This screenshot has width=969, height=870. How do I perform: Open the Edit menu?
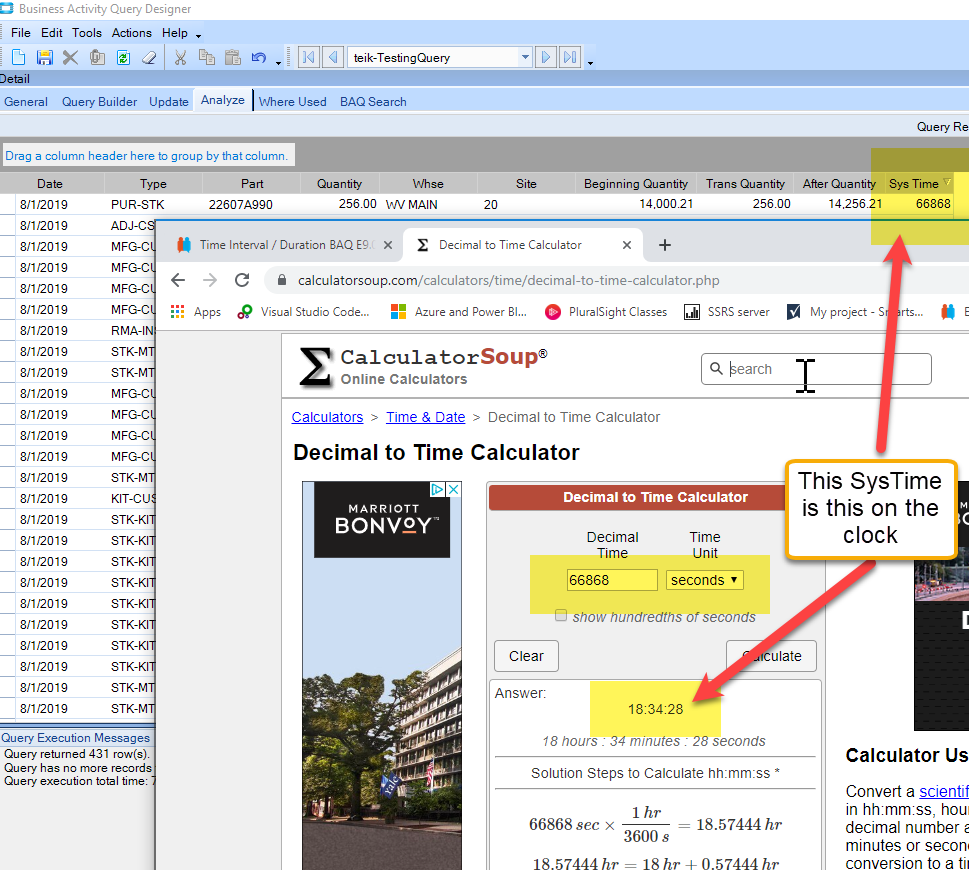click(52, 33)
